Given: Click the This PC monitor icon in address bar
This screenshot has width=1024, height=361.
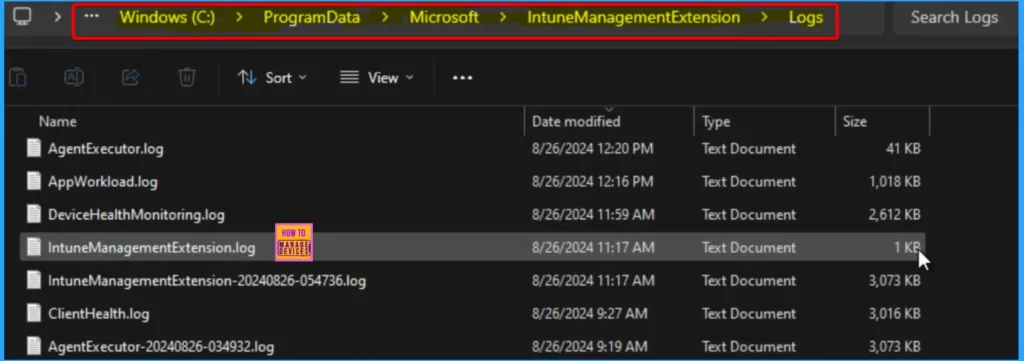Looking at the screenshot, I should [x=23, y=16].
